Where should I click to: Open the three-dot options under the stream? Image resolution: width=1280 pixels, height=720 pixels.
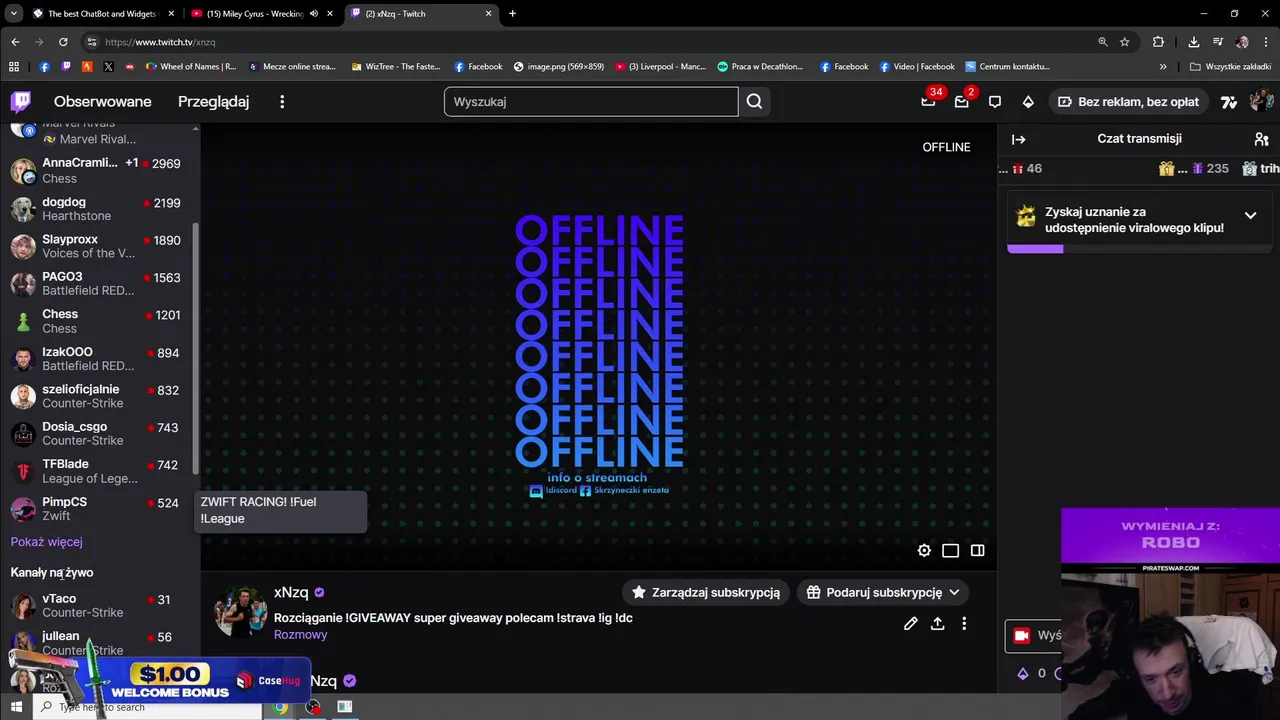(964, 623)
